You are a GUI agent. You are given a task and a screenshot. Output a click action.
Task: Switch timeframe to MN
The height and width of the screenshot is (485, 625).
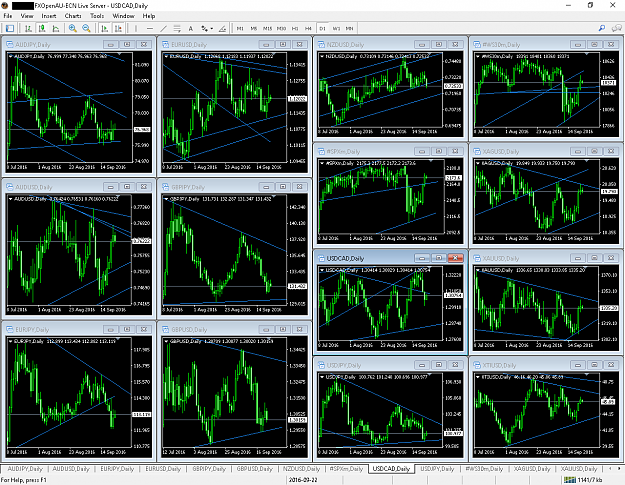pyautogui.click(x=350, y=29)
